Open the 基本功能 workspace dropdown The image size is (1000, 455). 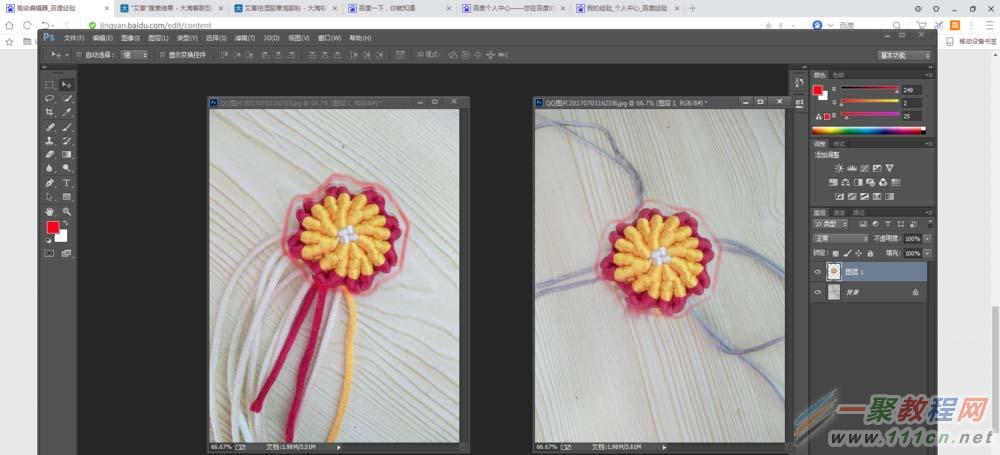(x=904, y=56)
